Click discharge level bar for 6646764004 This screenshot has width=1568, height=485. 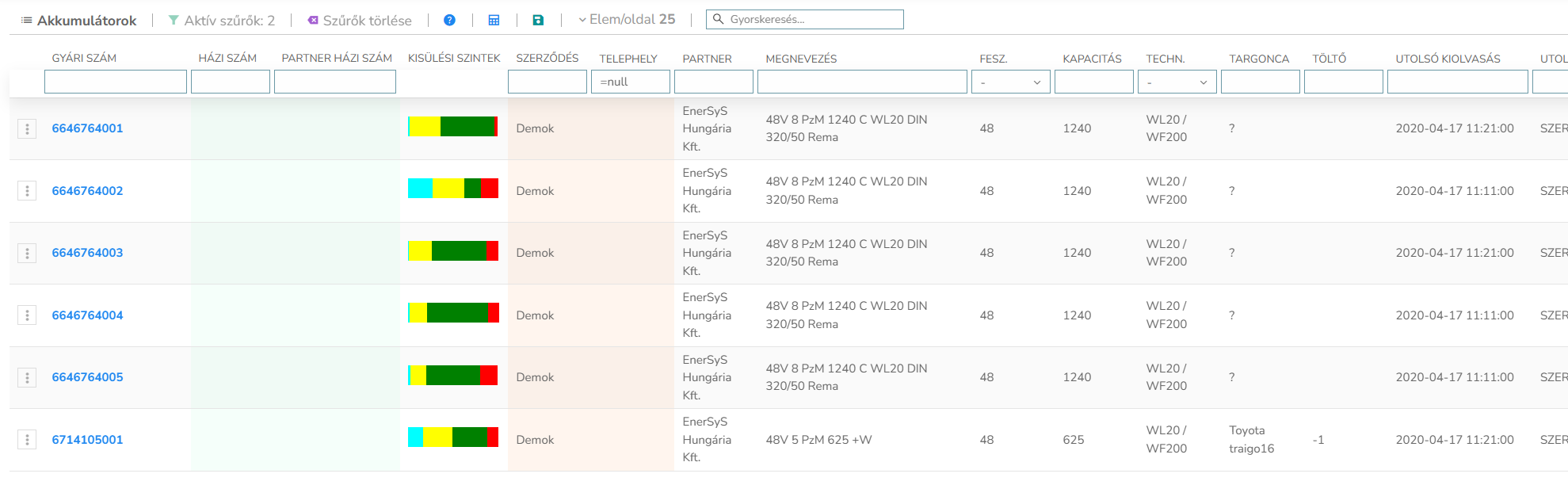[x=453, y=313]
